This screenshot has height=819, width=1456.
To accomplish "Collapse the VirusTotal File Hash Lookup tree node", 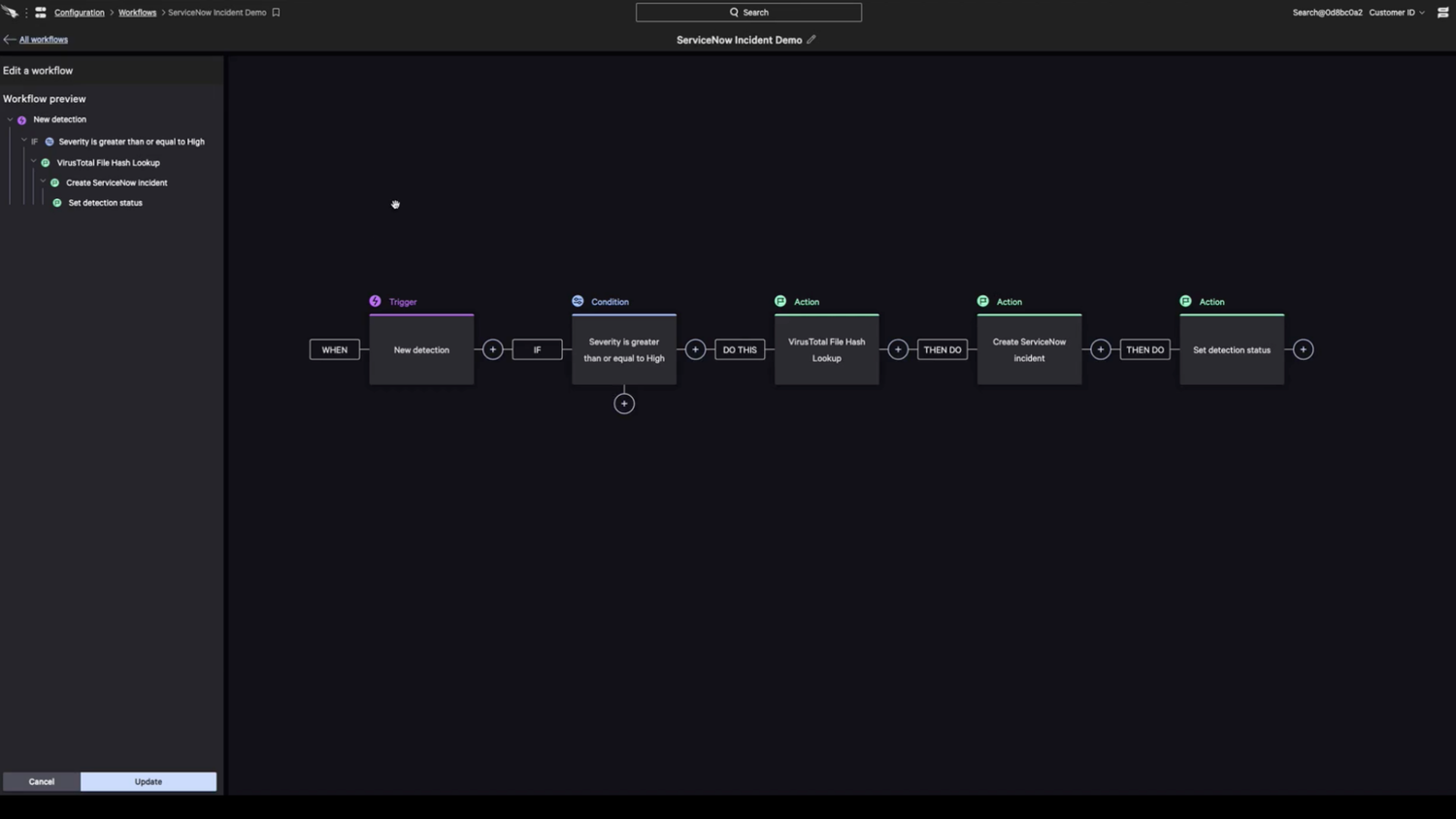I will point(33,162).
